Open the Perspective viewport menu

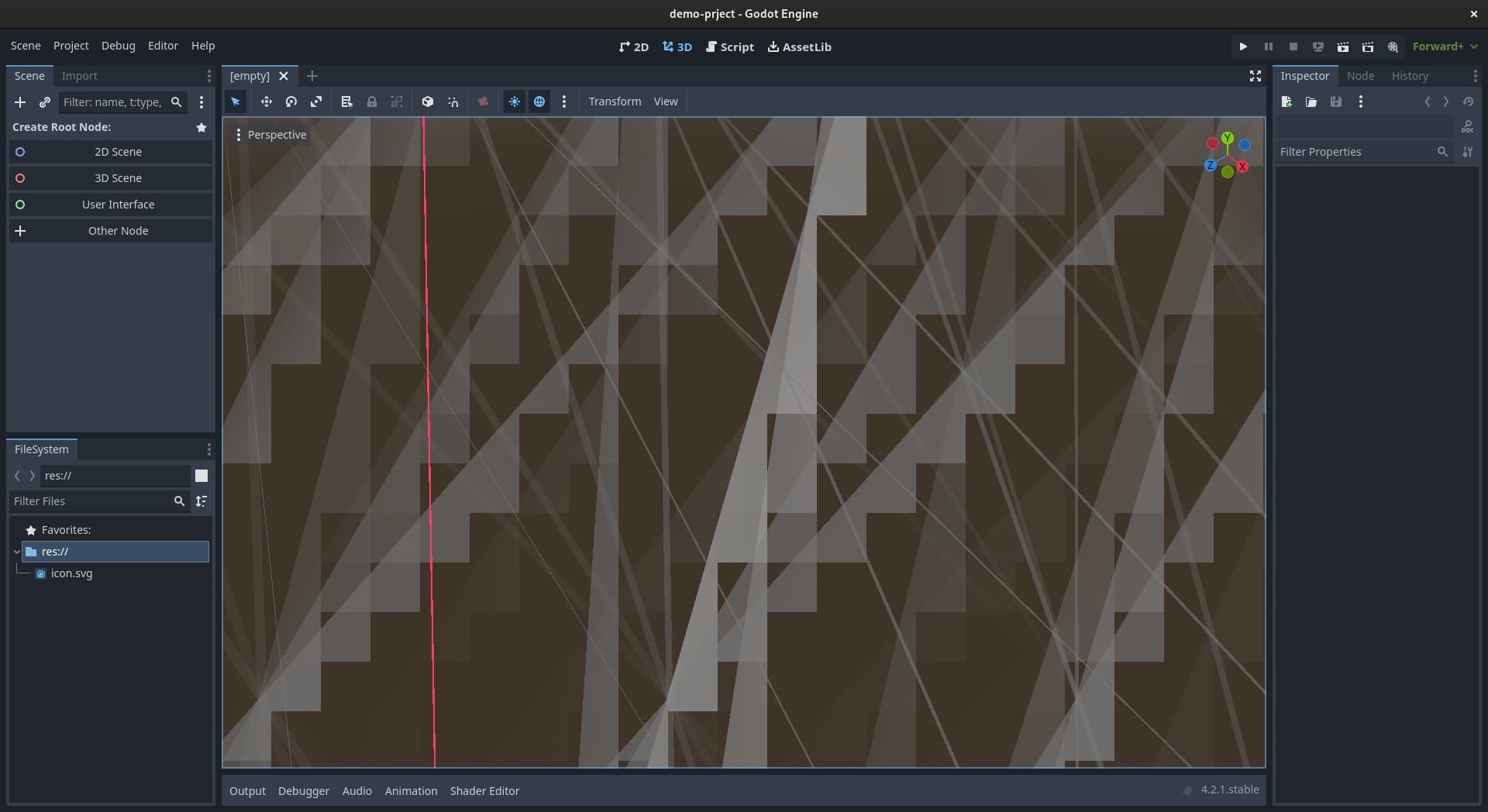(x=270, y=135)
